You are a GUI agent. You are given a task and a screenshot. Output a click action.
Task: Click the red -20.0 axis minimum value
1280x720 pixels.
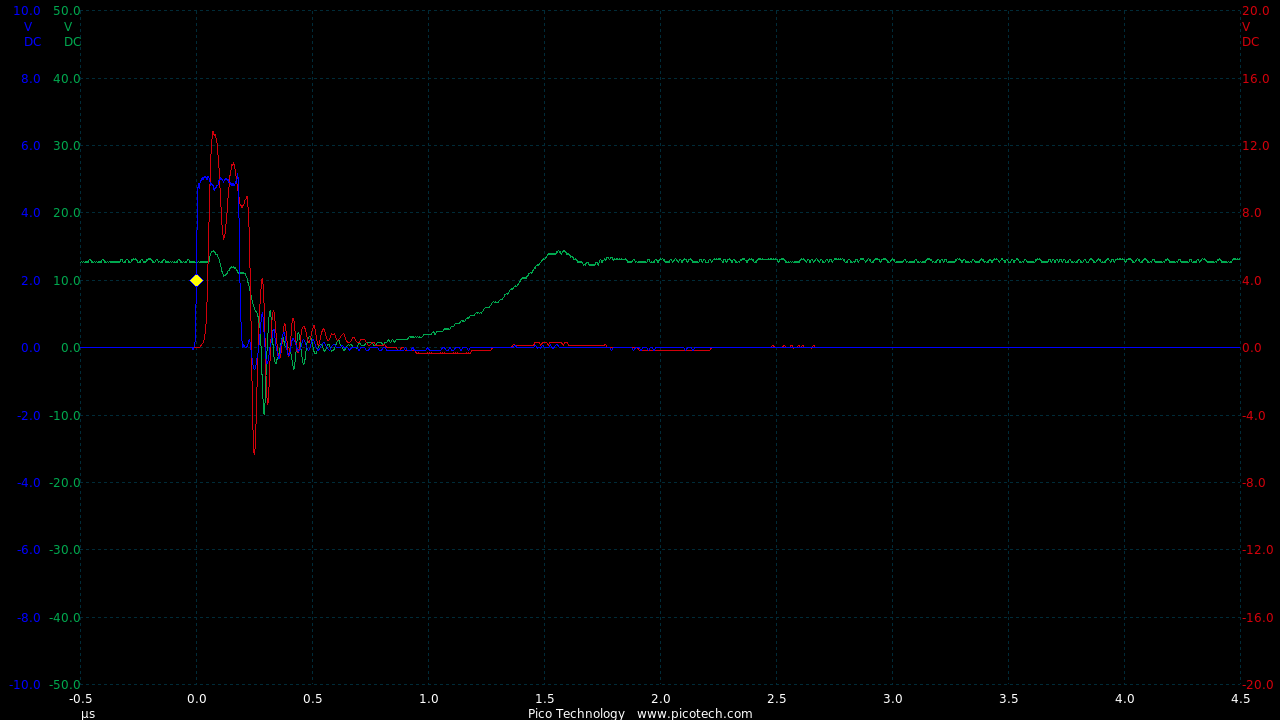pos(1257,685)
